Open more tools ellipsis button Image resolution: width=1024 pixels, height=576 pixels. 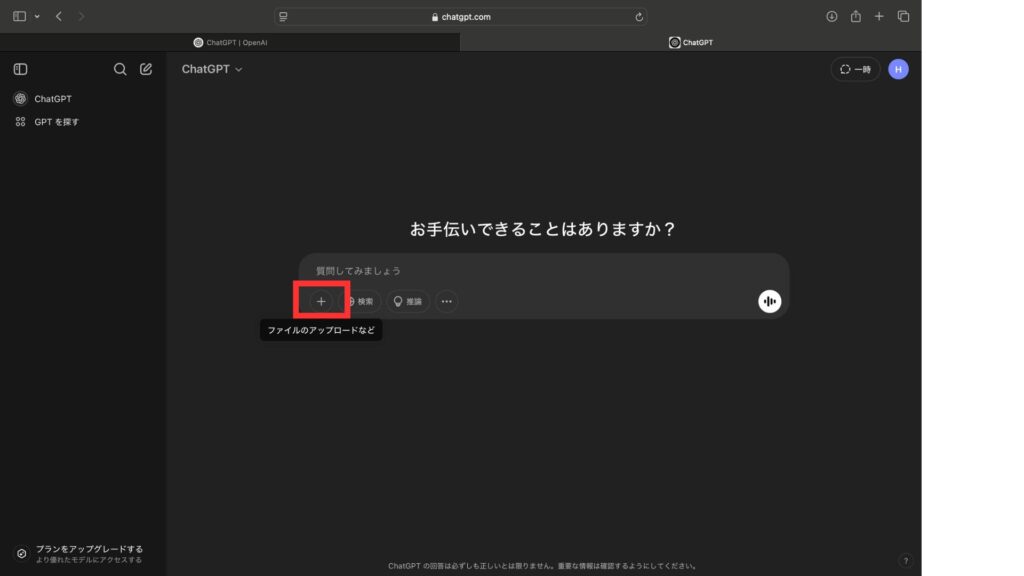tap(447, 302)
